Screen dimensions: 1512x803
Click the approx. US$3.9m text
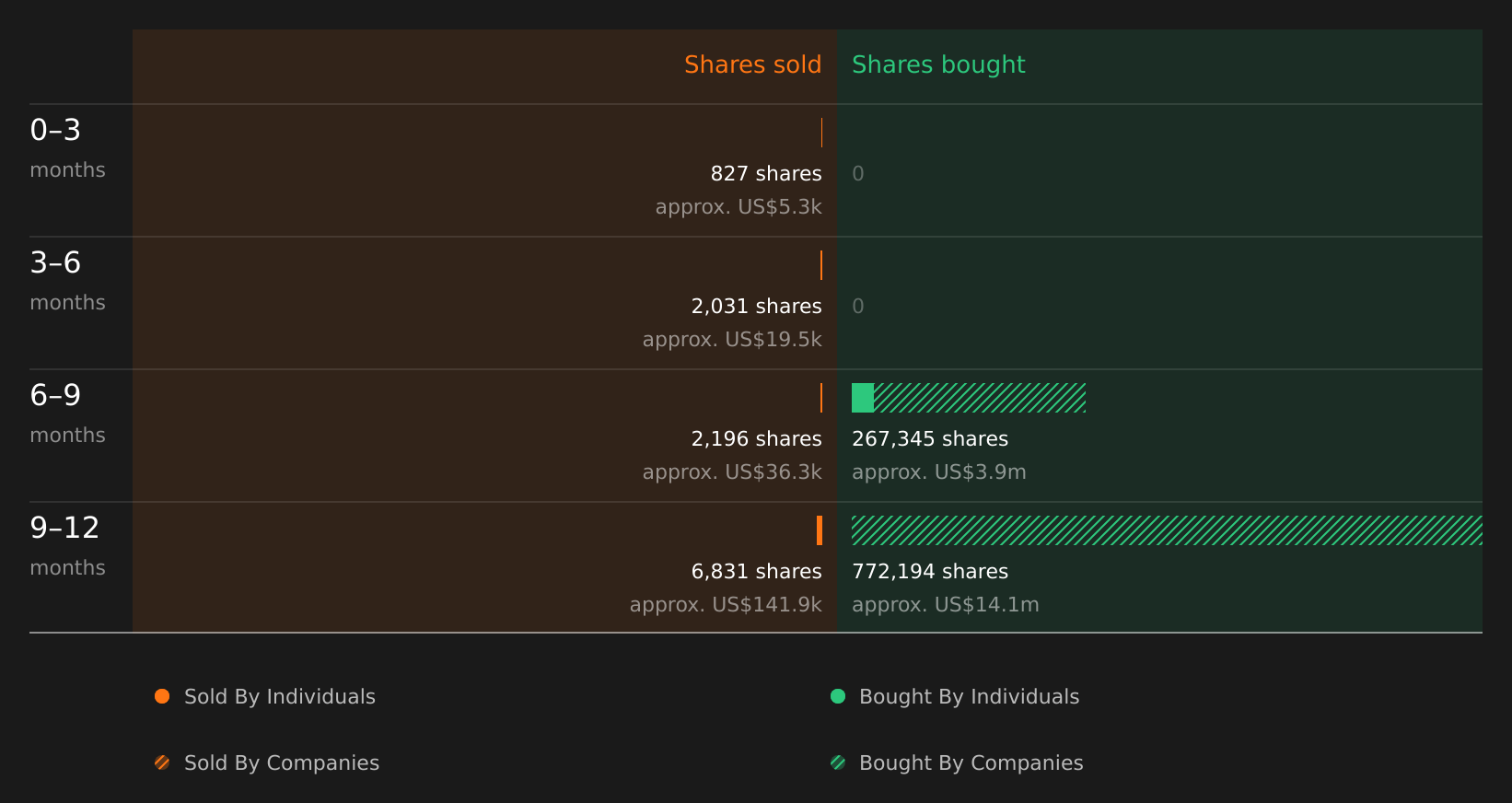(x=938, y=472)
